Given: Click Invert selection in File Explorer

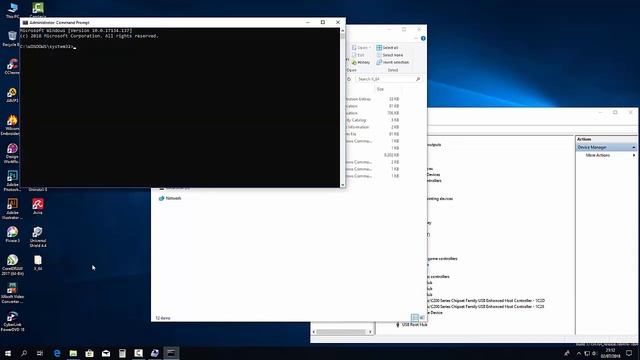Looking at the screenshot, I should (393, 62).
